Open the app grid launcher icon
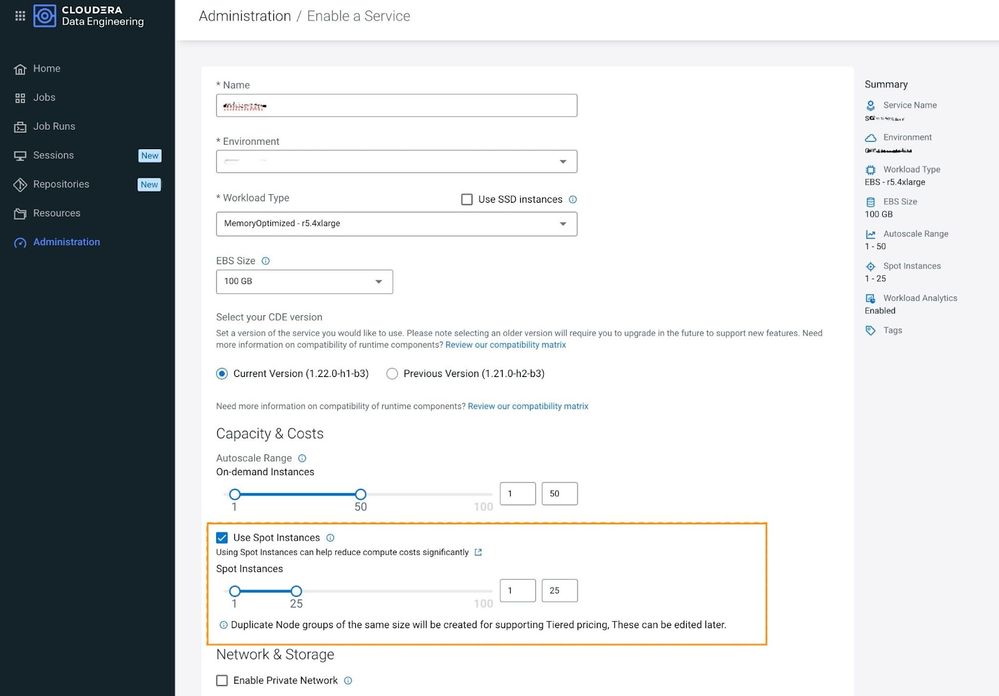Viewport: 999px width, 696px height. [x=20, y=16]
